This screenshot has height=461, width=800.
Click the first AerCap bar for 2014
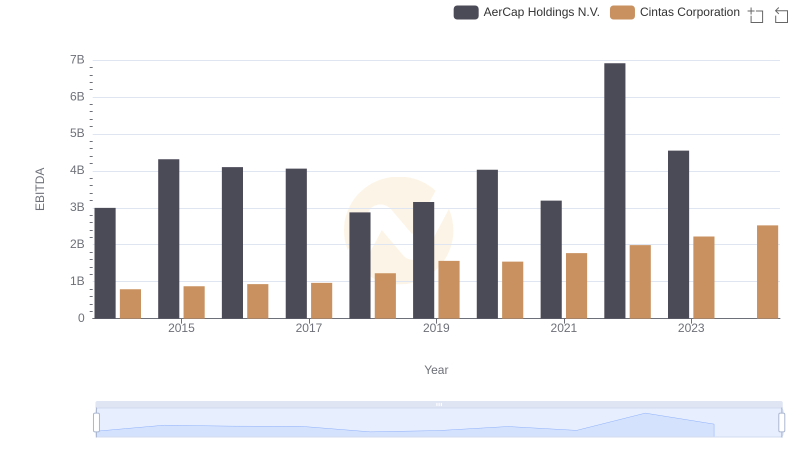pos(105,263)
